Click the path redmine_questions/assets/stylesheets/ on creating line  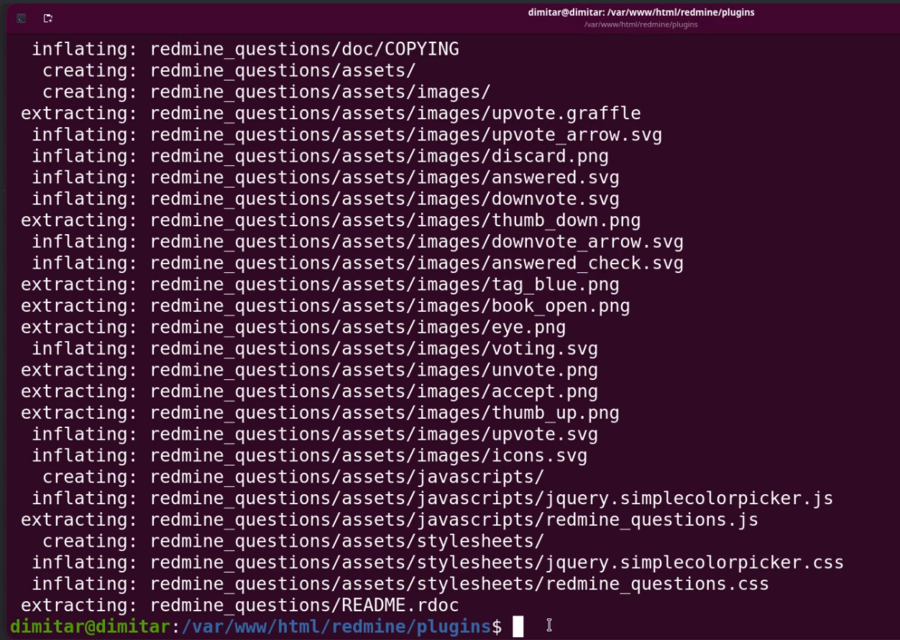point(347,541)
